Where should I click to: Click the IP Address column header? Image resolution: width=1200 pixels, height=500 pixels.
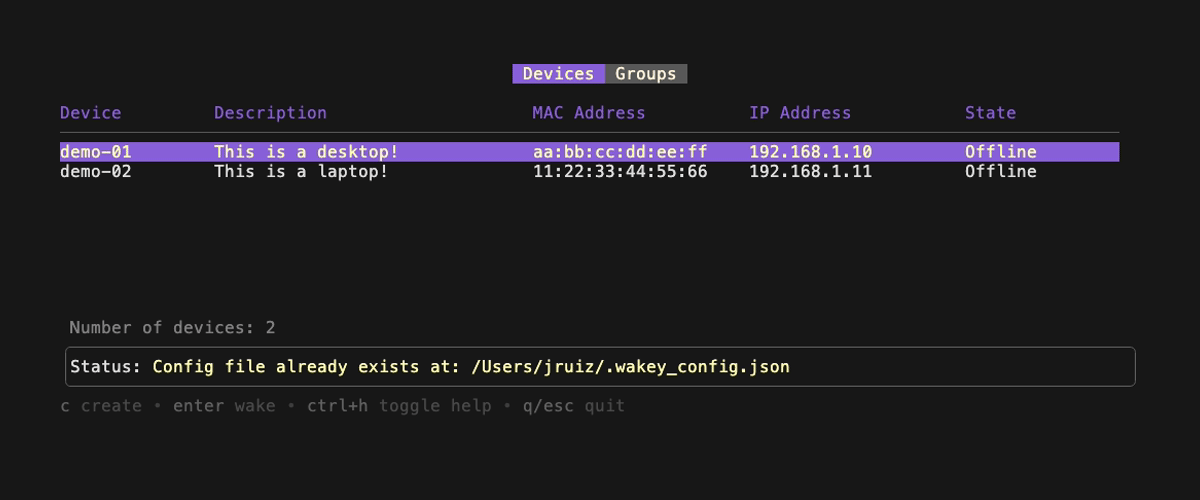[800, 113]
